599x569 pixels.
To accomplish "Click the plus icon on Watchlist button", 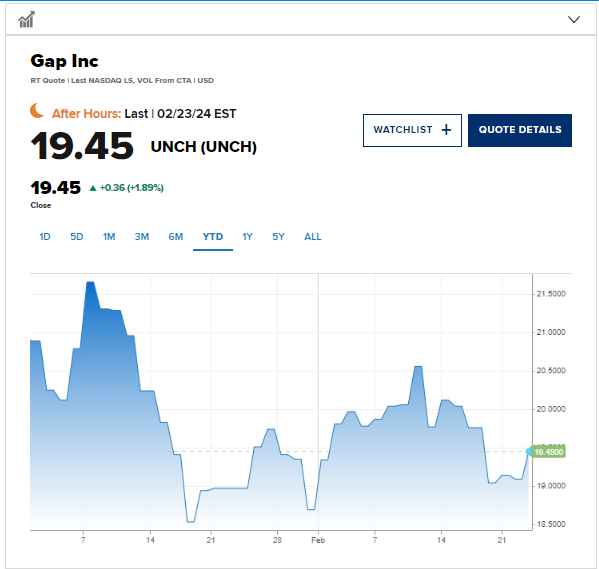I will point(446,130).
